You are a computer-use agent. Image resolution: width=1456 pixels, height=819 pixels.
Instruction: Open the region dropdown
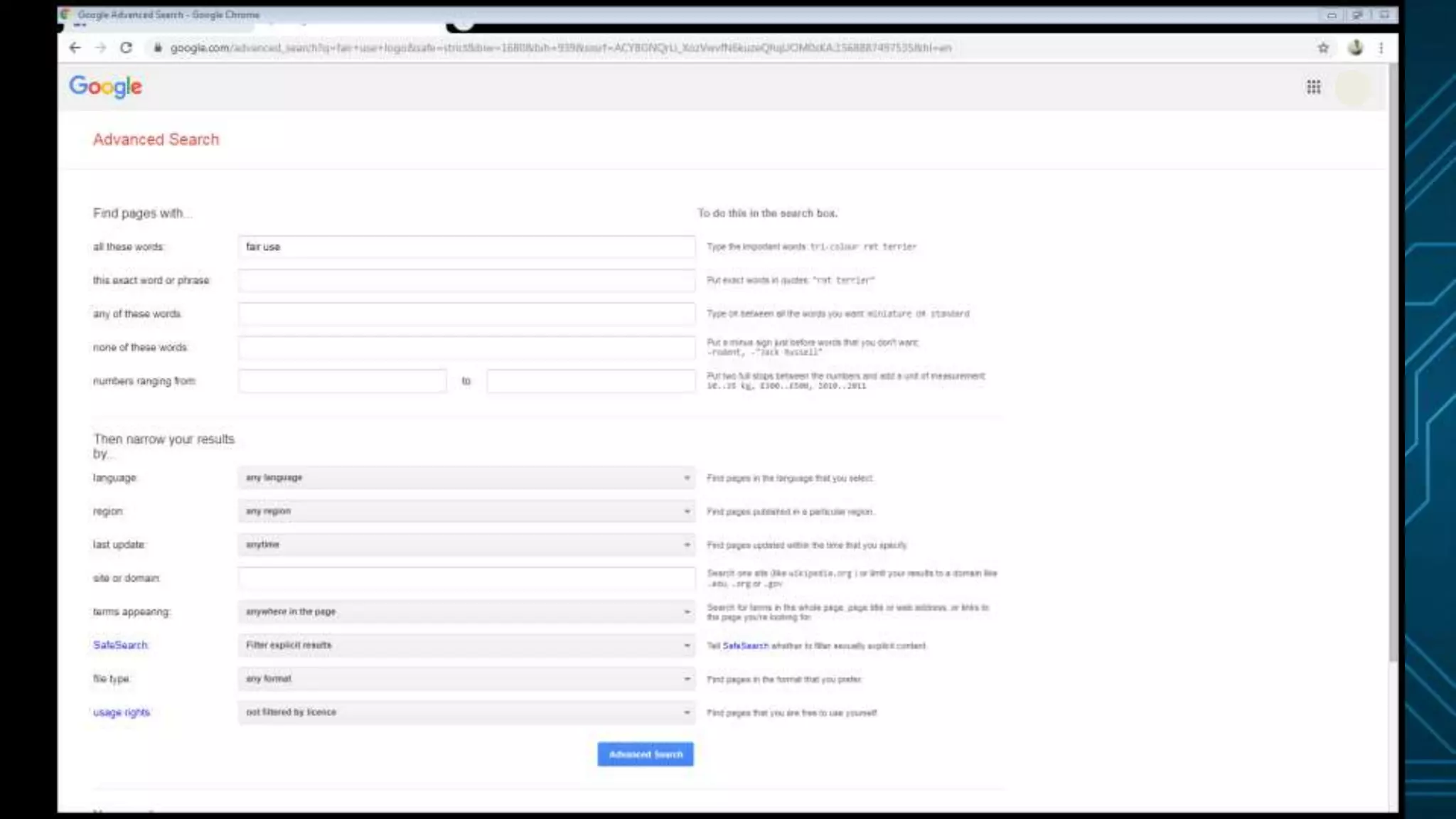pyautogui.click(x=466, y=511)
